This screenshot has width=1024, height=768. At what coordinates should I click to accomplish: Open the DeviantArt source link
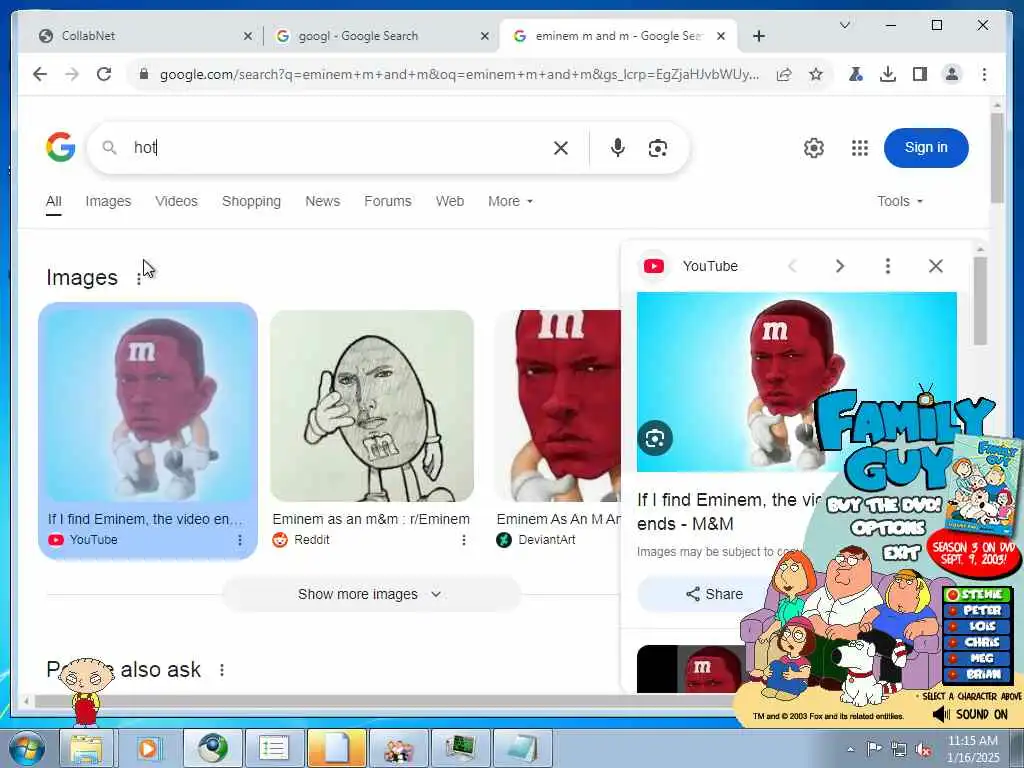tap(536, 540)
